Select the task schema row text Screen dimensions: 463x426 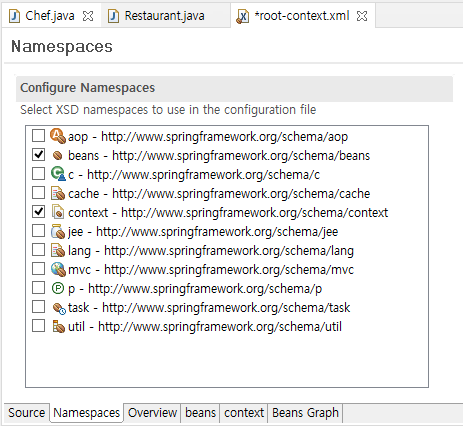coord(209,308)
